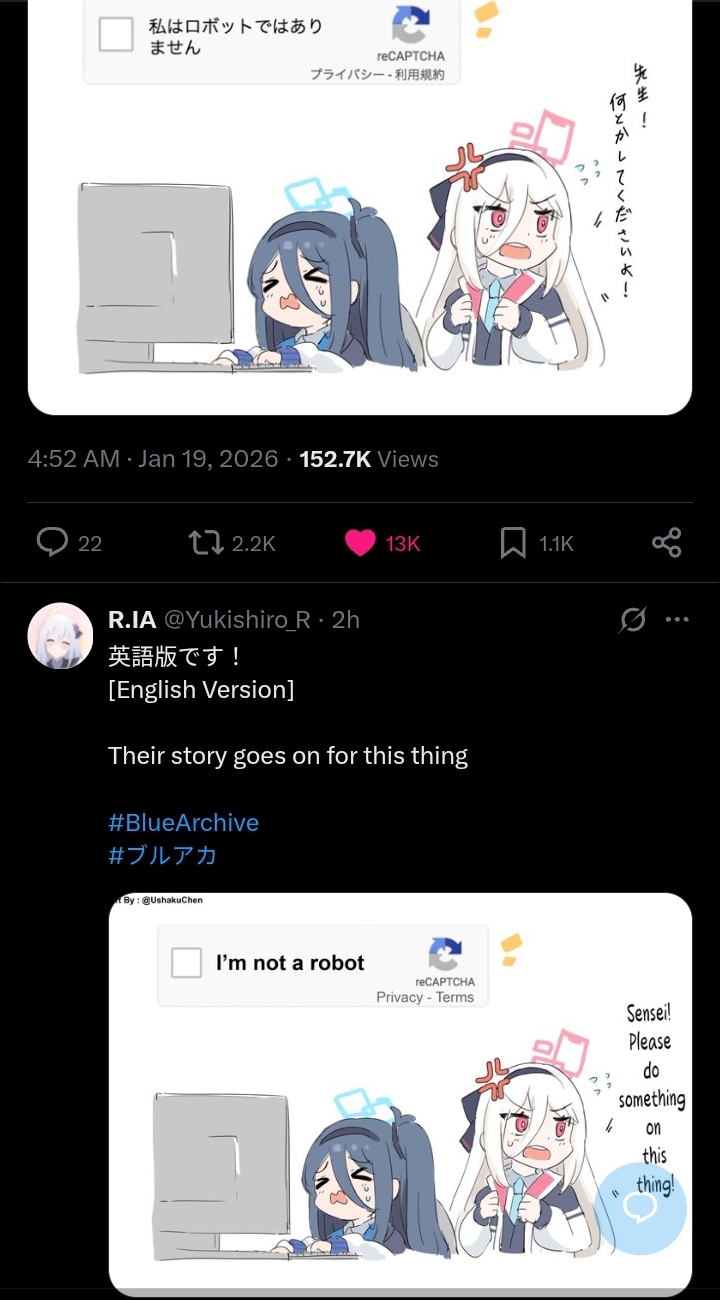Open the #ブルアカ hashtag

163,856
